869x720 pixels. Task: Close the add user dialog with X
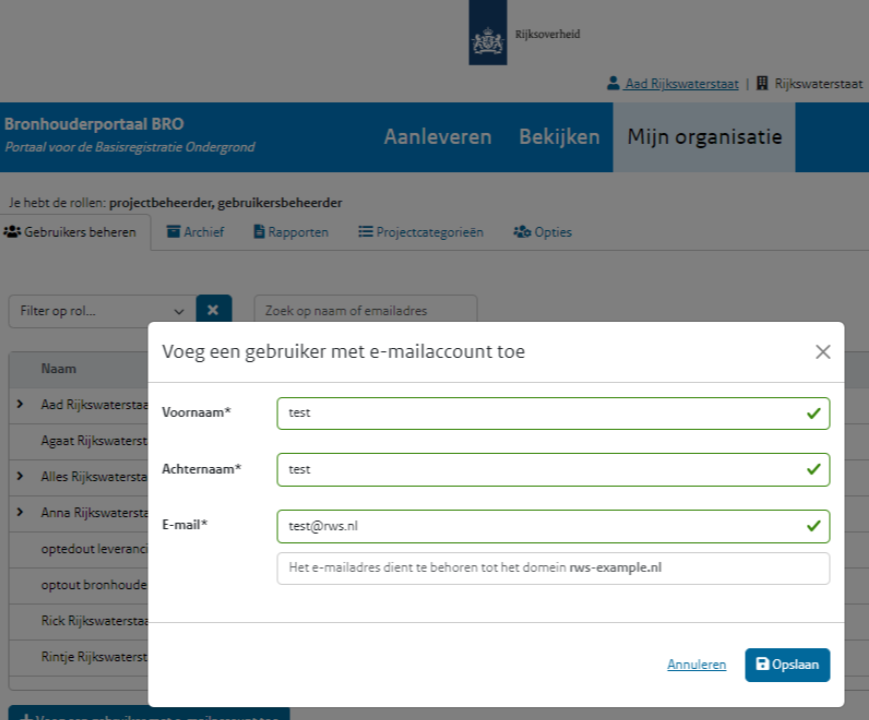coord(822,351)
